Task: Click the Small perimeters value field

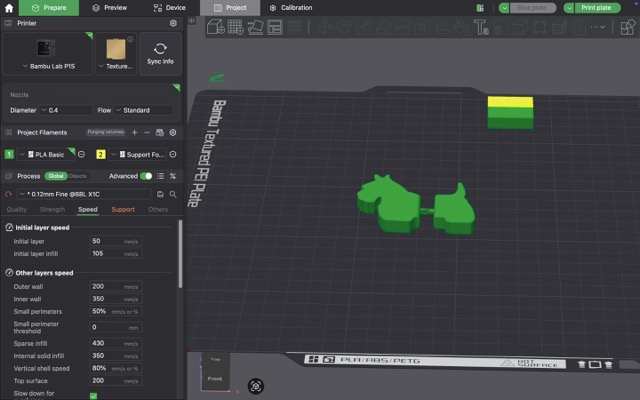Action: (116, 311)
